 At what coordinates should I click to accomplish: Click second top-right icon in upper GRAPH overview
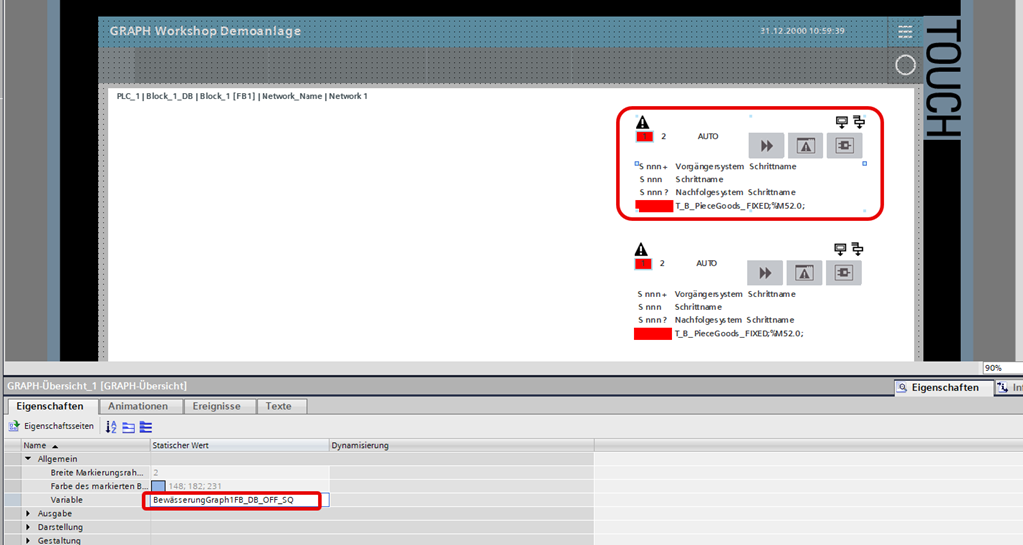[x=859, y=122]
